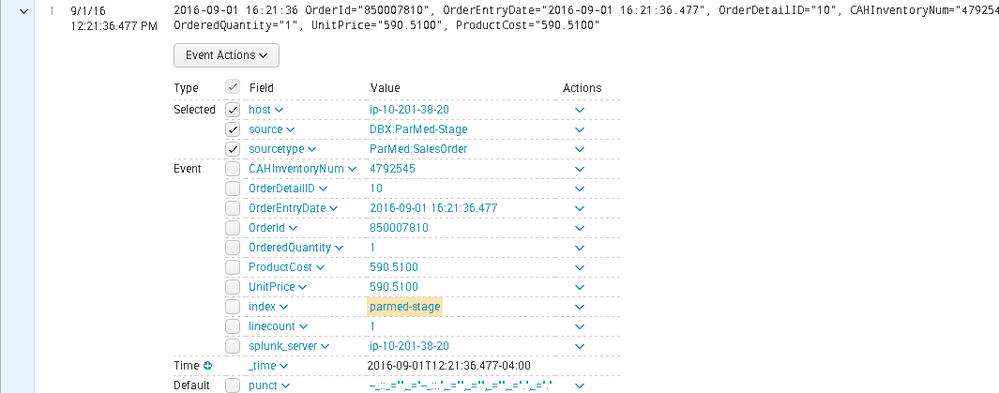Open the Actions arrow for the UnitPrice row

(579, 287)
